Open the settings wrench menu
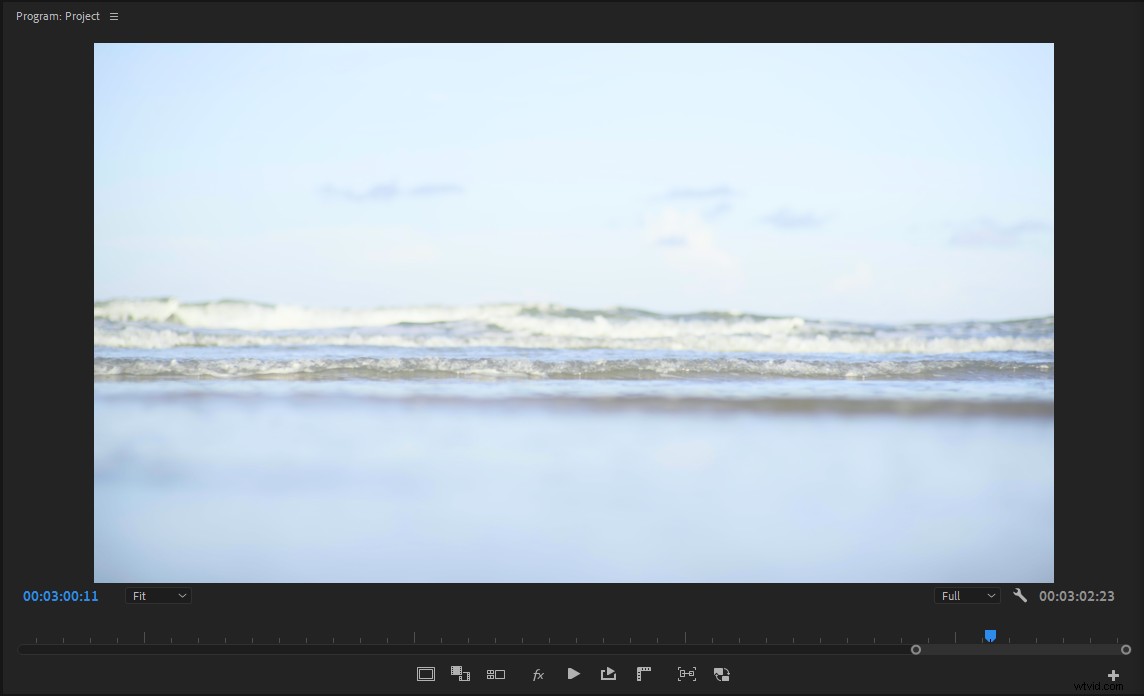 (1020, 595)
